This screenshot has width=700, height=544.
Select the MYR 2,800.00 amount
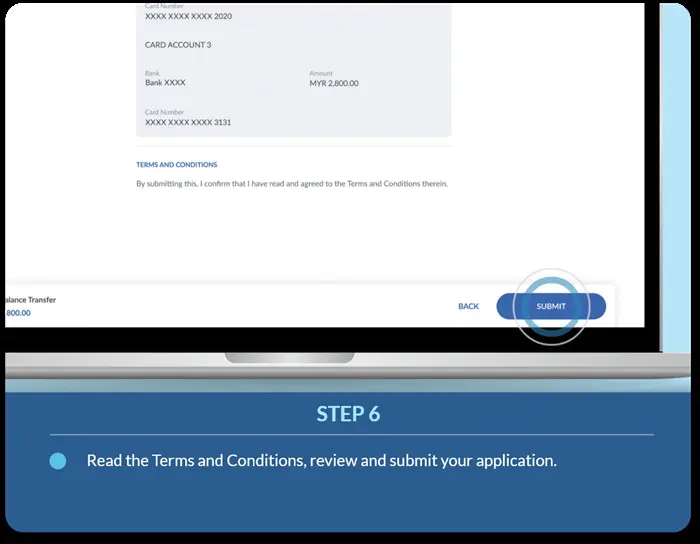click(334, 83)
